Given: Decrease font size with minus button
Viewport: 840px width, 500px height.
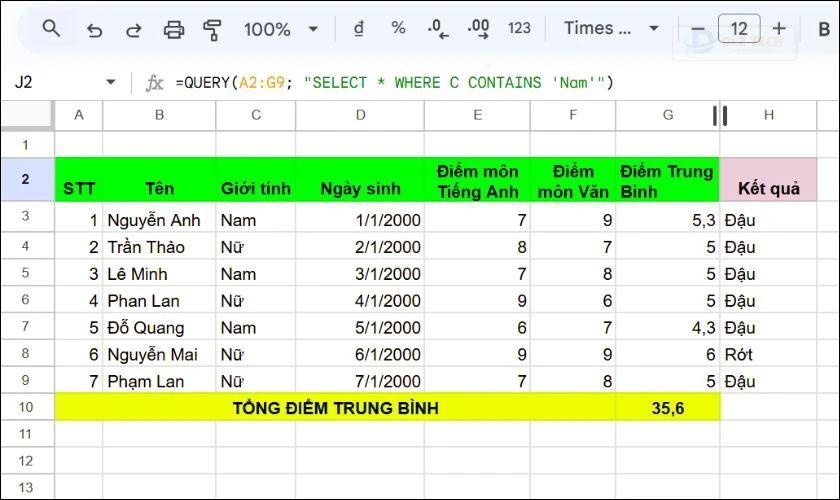Looking at the screenshot, I should (698, 29).
